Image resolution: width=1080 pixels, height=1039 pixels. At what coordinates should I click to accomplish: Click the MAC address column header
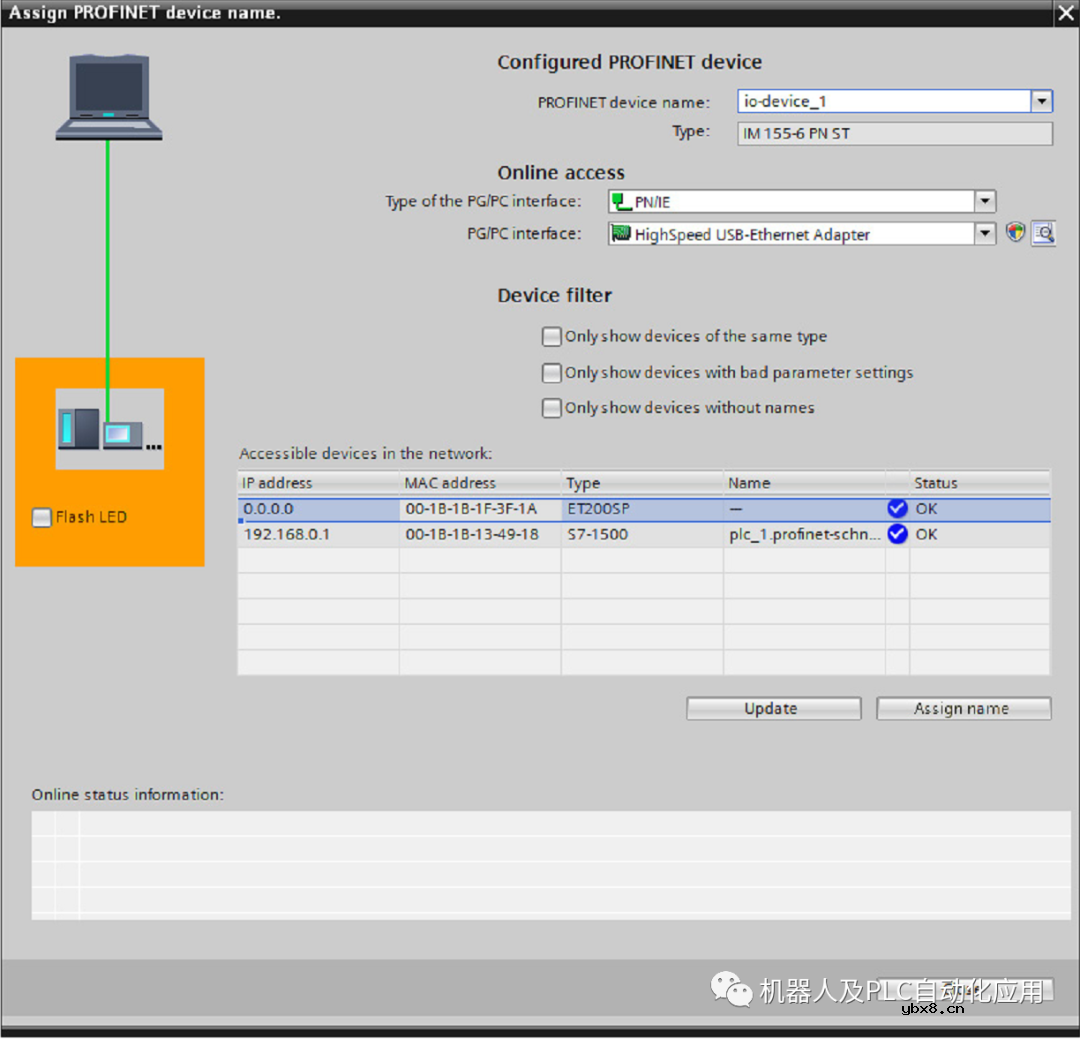pyautogui.click(x=480, y=483)
